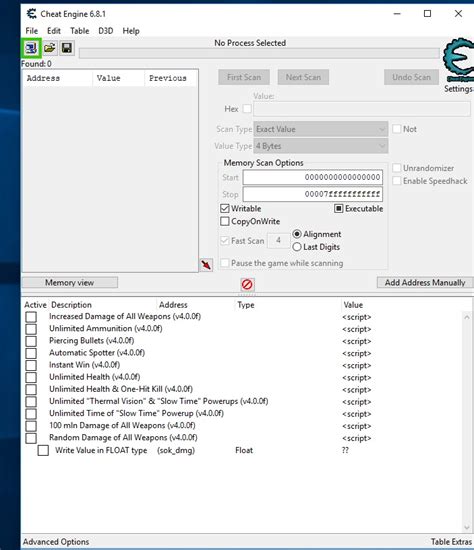Toggle the Writable checkbox

[x=225, y=209]
